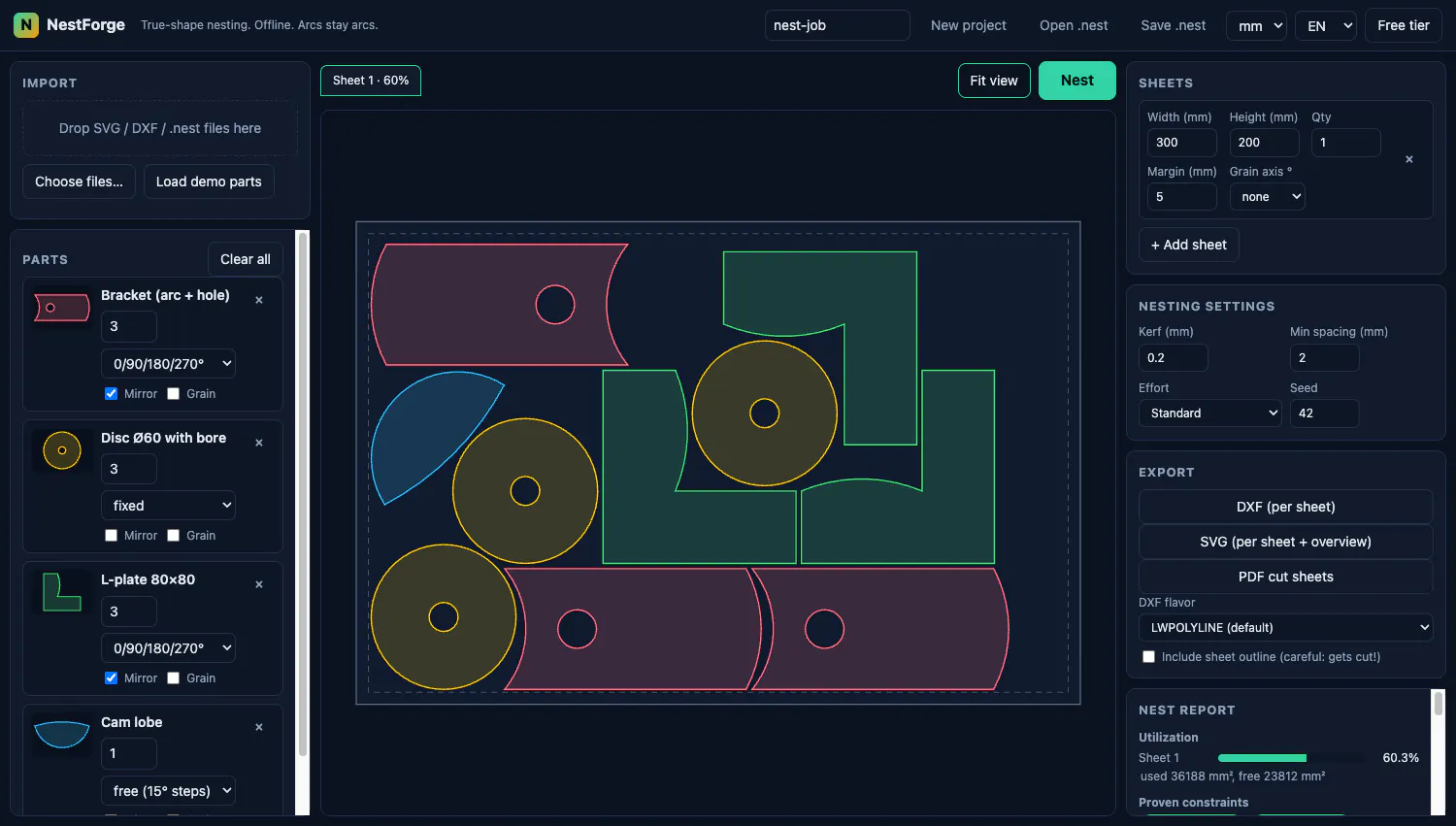Uncheck Mirror for L-plate 80×80

[111, 677]
